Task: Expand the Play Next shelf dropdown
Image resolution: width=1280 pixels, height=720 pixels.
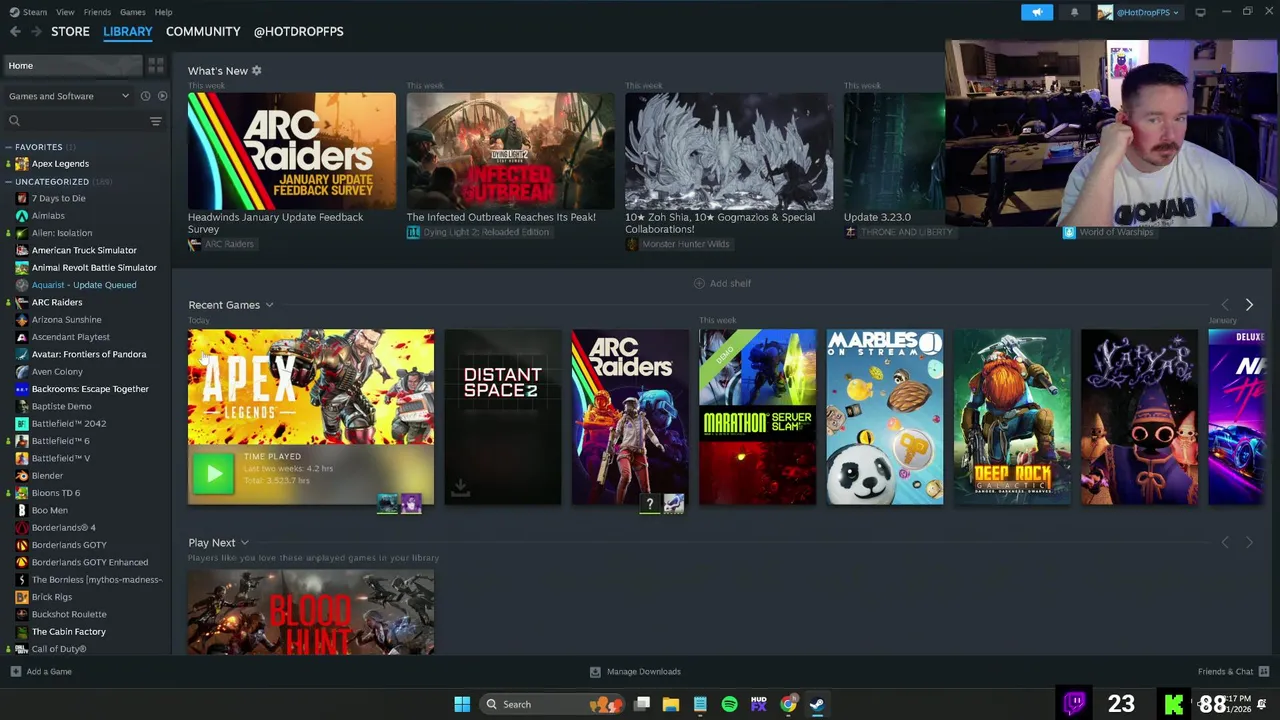Action: pyautogui.click(x=244, y=543)
